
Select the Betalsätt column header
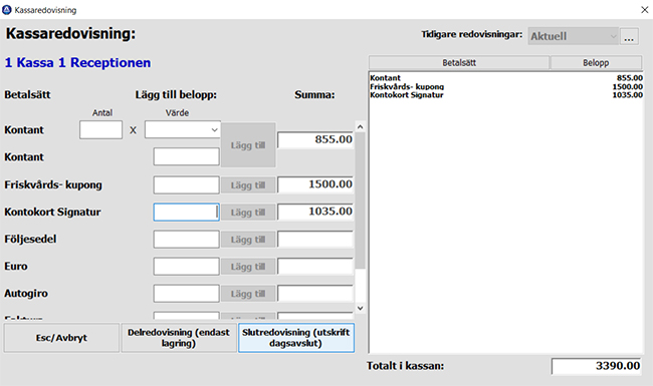[x=459, y=62]
